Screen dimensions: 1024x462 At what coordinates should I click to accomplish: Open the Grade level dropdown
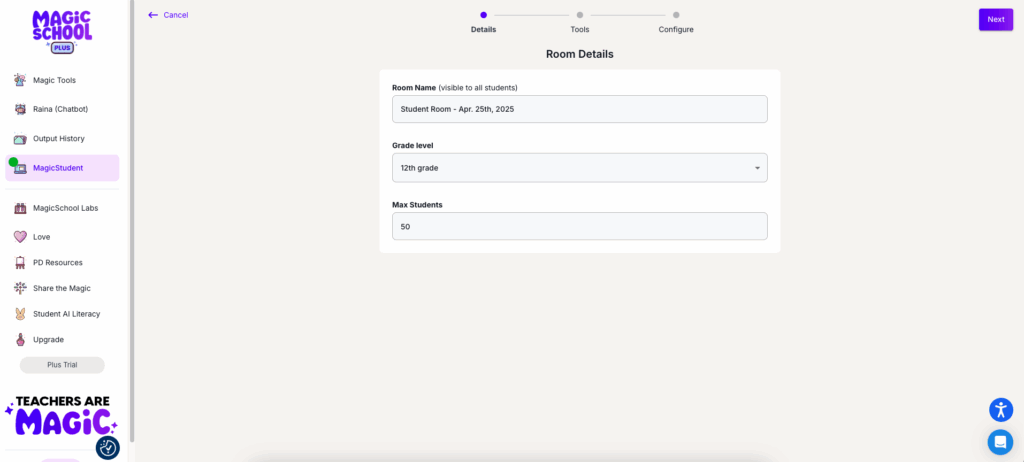580,168
